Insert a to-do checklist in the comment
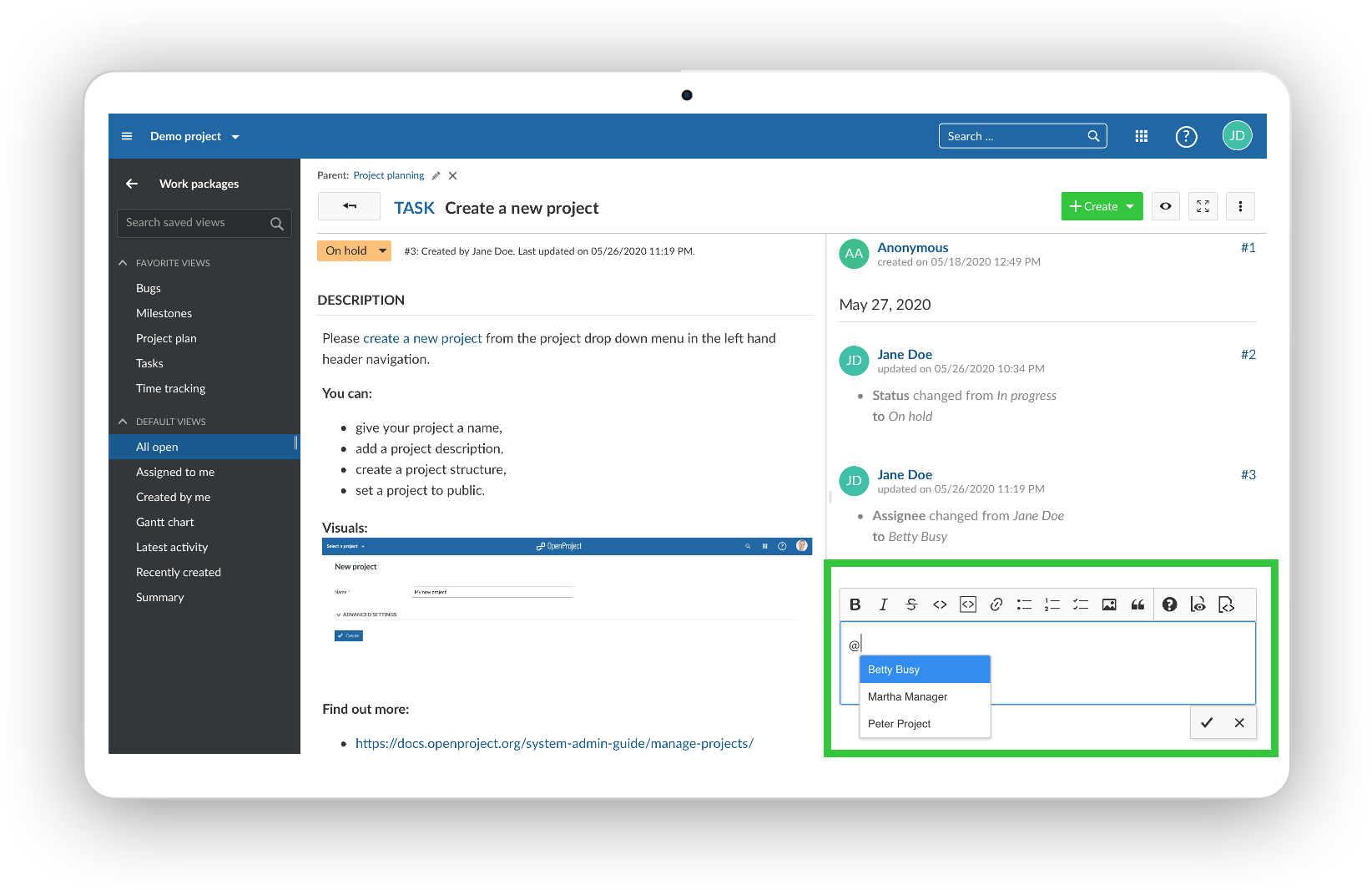This screenshot has width=1372, height=890. tap(1081, 604)
